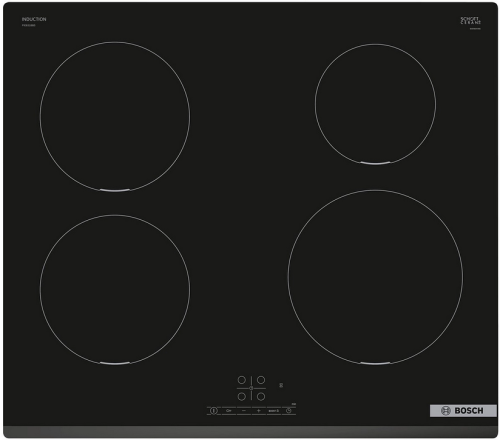Image resolution: width=500 pixels, height=440 pixels.
Task: Select the bottom-right zone indicator circle
Action: click(261, 396)
